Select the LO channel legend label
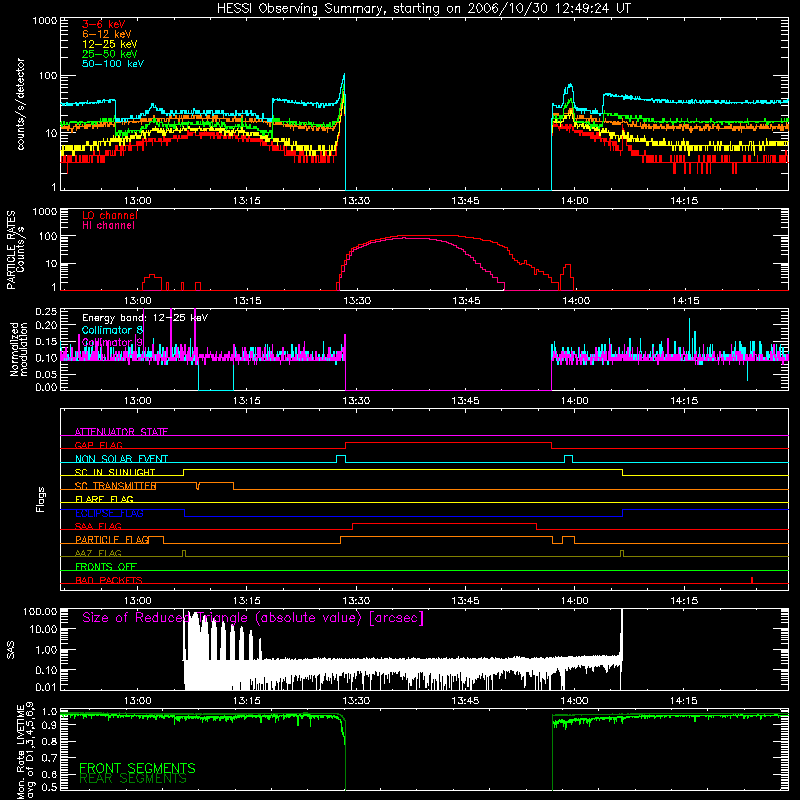Screen dimensions: 800x800 tap(110, 215)
